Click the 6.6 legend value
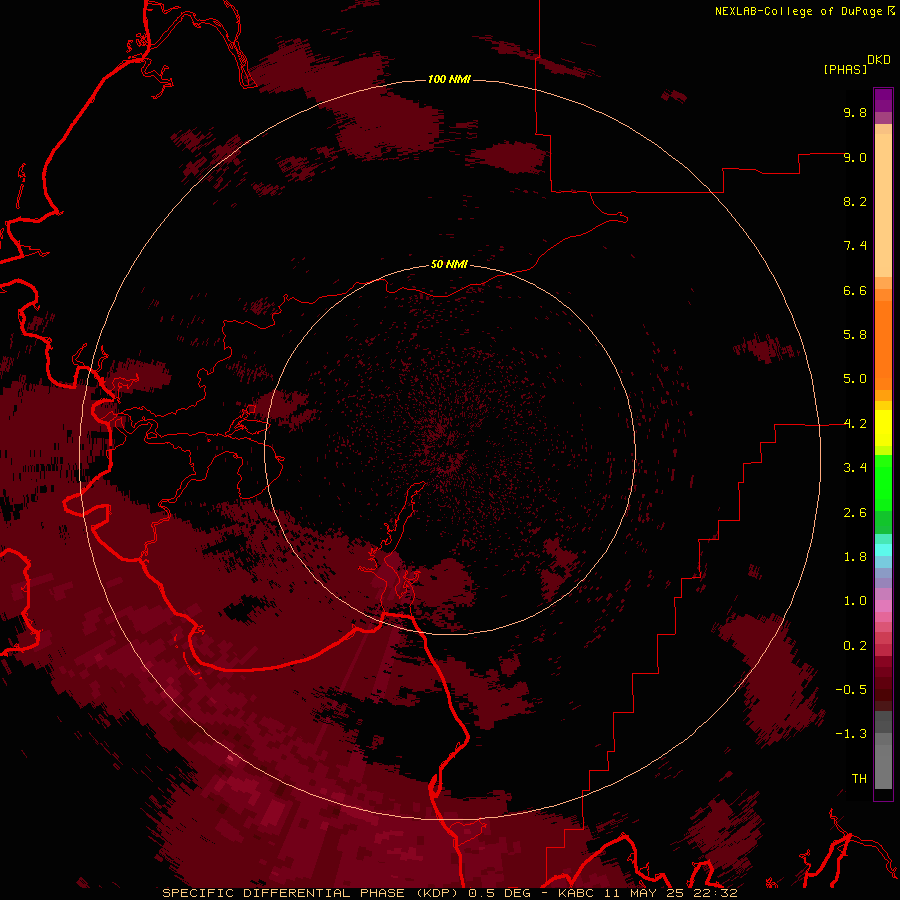The image size is (900, 900). click(x=855, y=290)
